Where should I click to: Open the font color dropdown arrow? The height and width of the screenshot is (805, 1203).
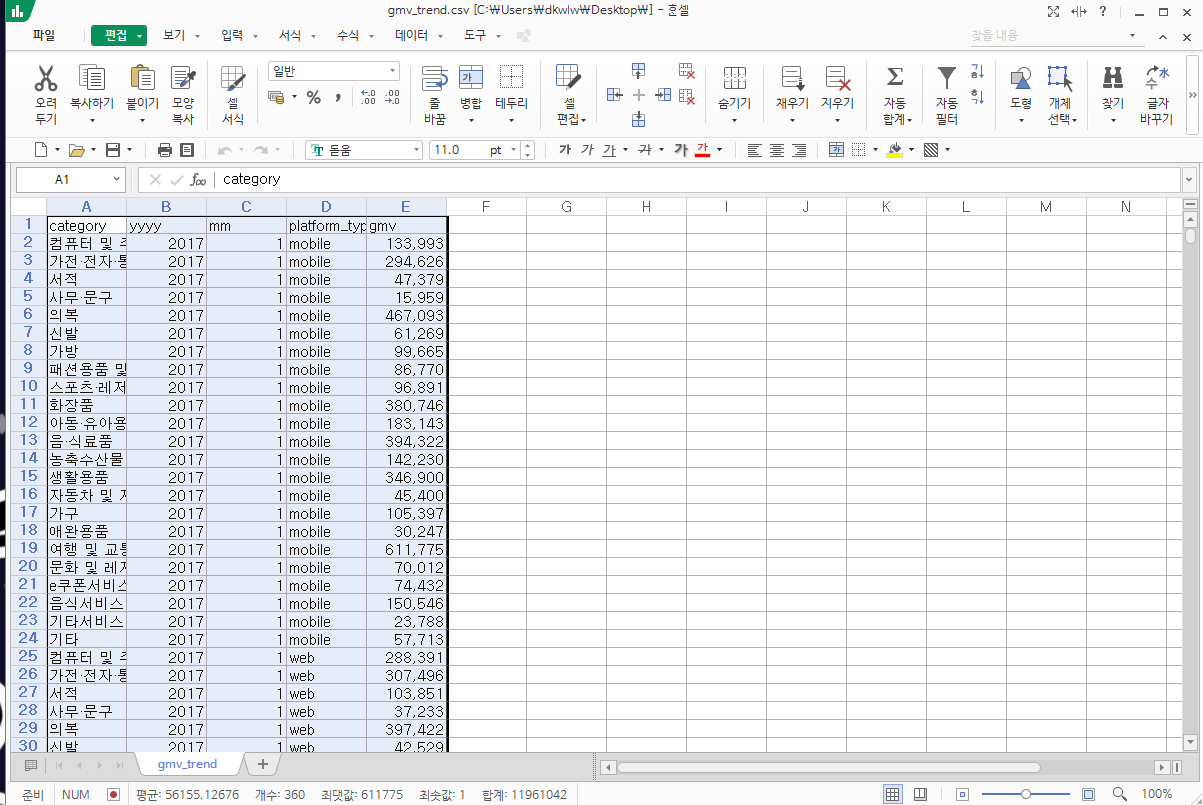point(719,150)
